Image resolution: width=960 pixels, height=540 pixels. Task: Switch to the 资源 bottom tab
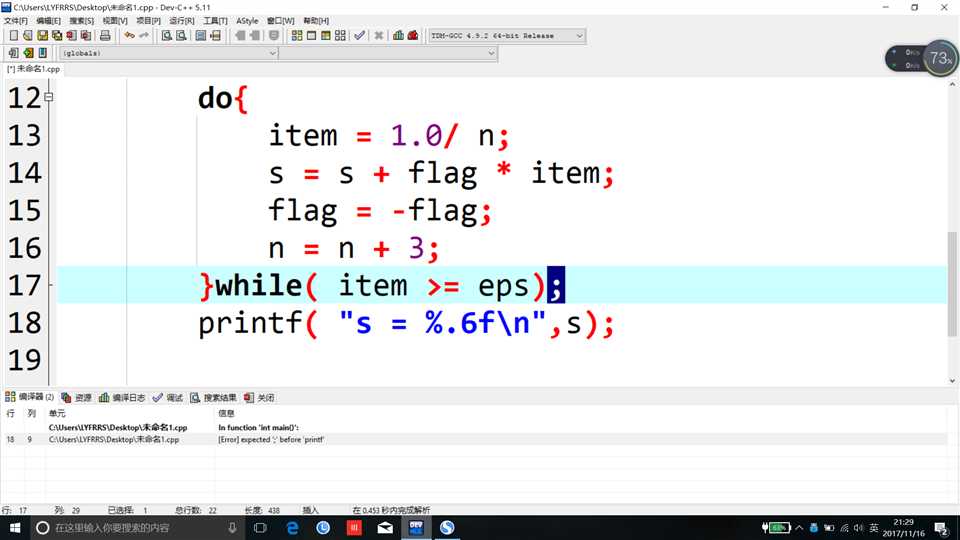click(x=77, y=397)
